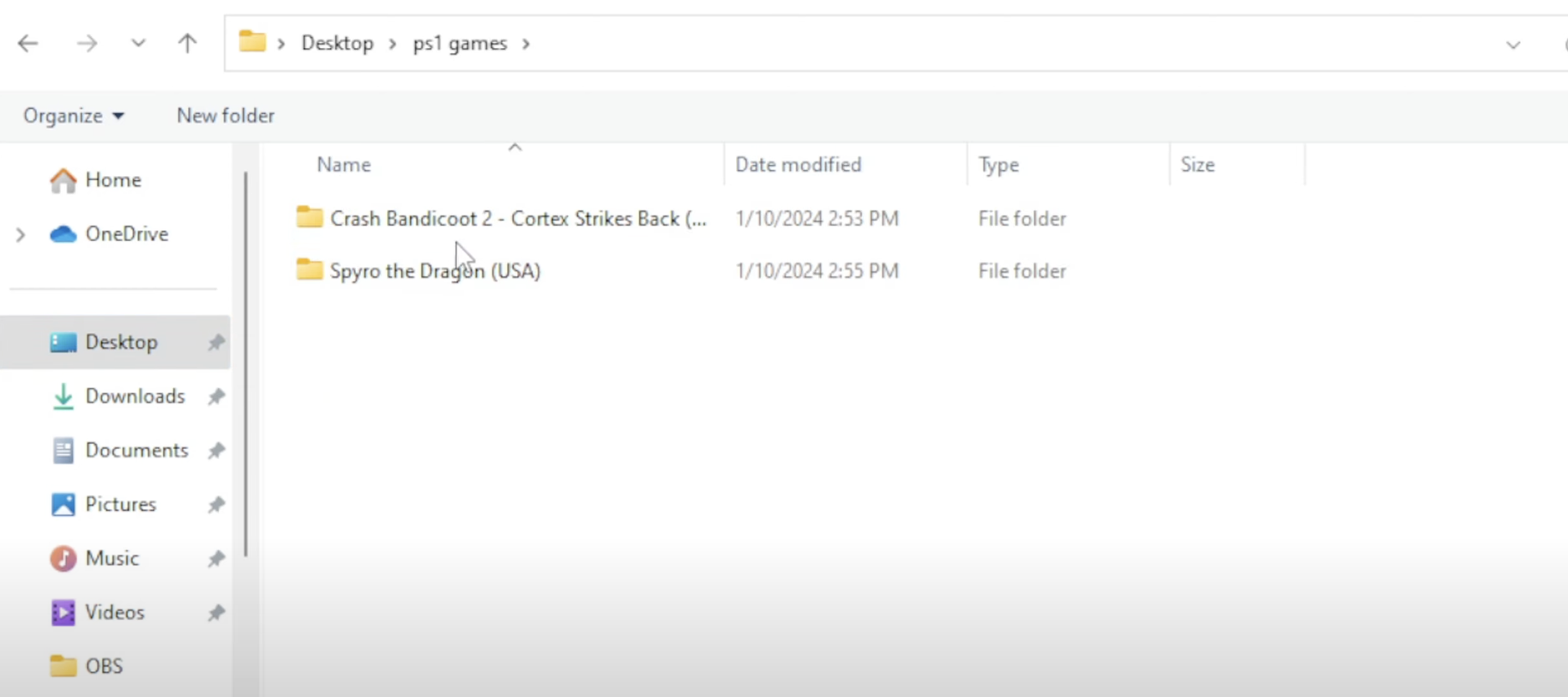Select Desktop in the address breadcrumb
Screen dimensions: 1568x697
pos(337,43)
